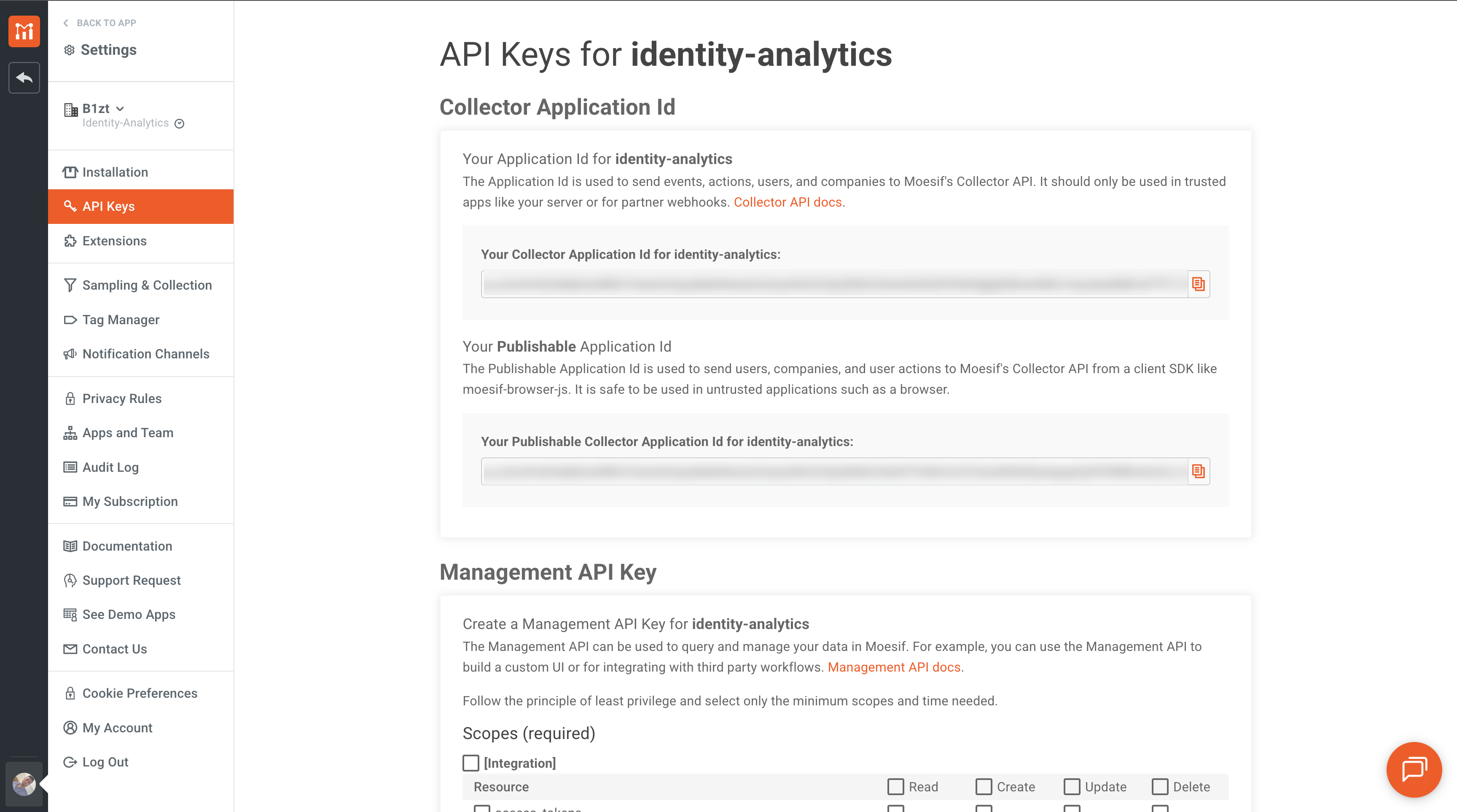
Task: Open the Collector API docs link
Action: coord(788,202)
